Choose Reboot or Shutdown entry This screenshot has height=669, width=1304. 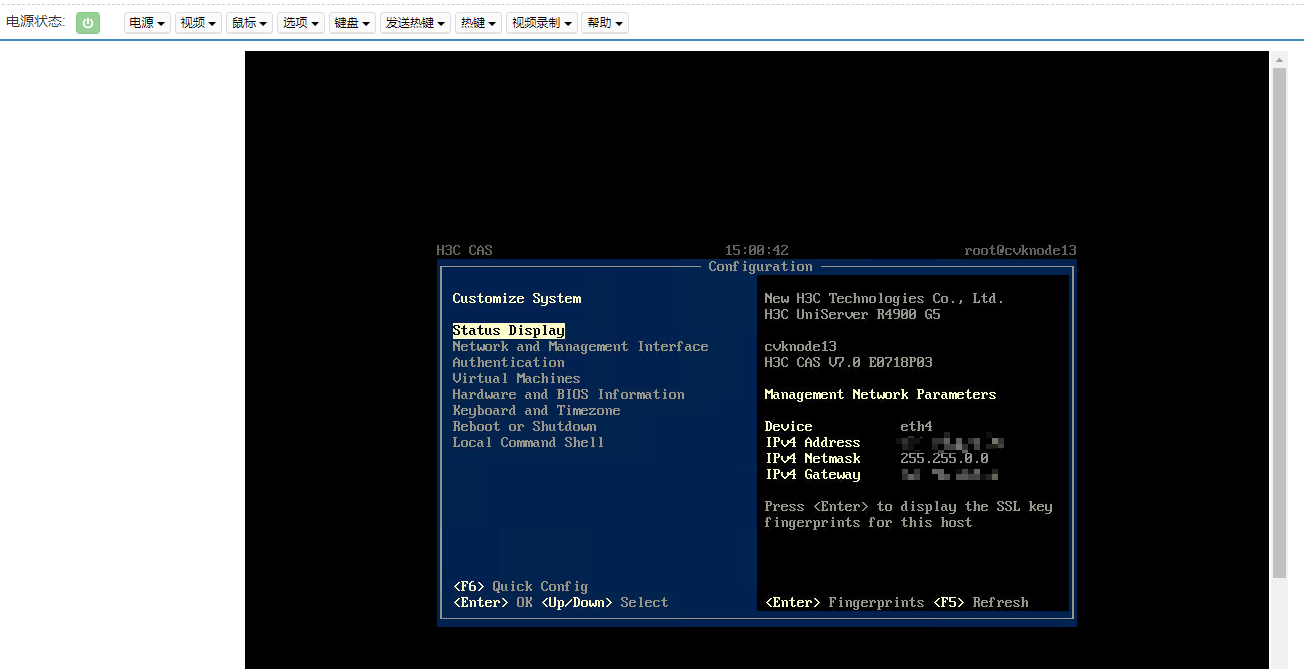tap(524, 427)
